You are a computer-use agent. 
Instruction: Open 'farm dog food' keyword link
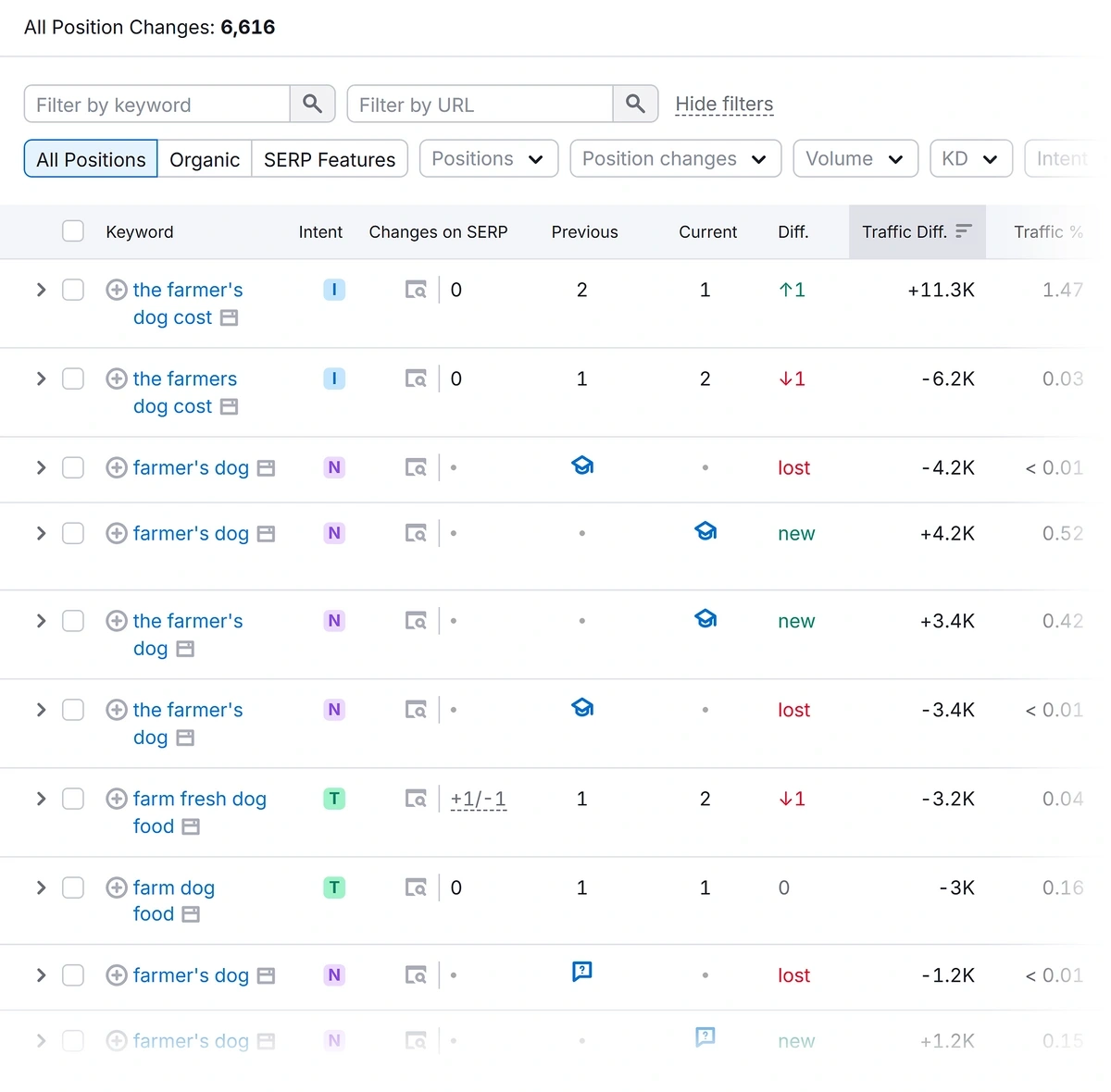[x=174, y=900]
